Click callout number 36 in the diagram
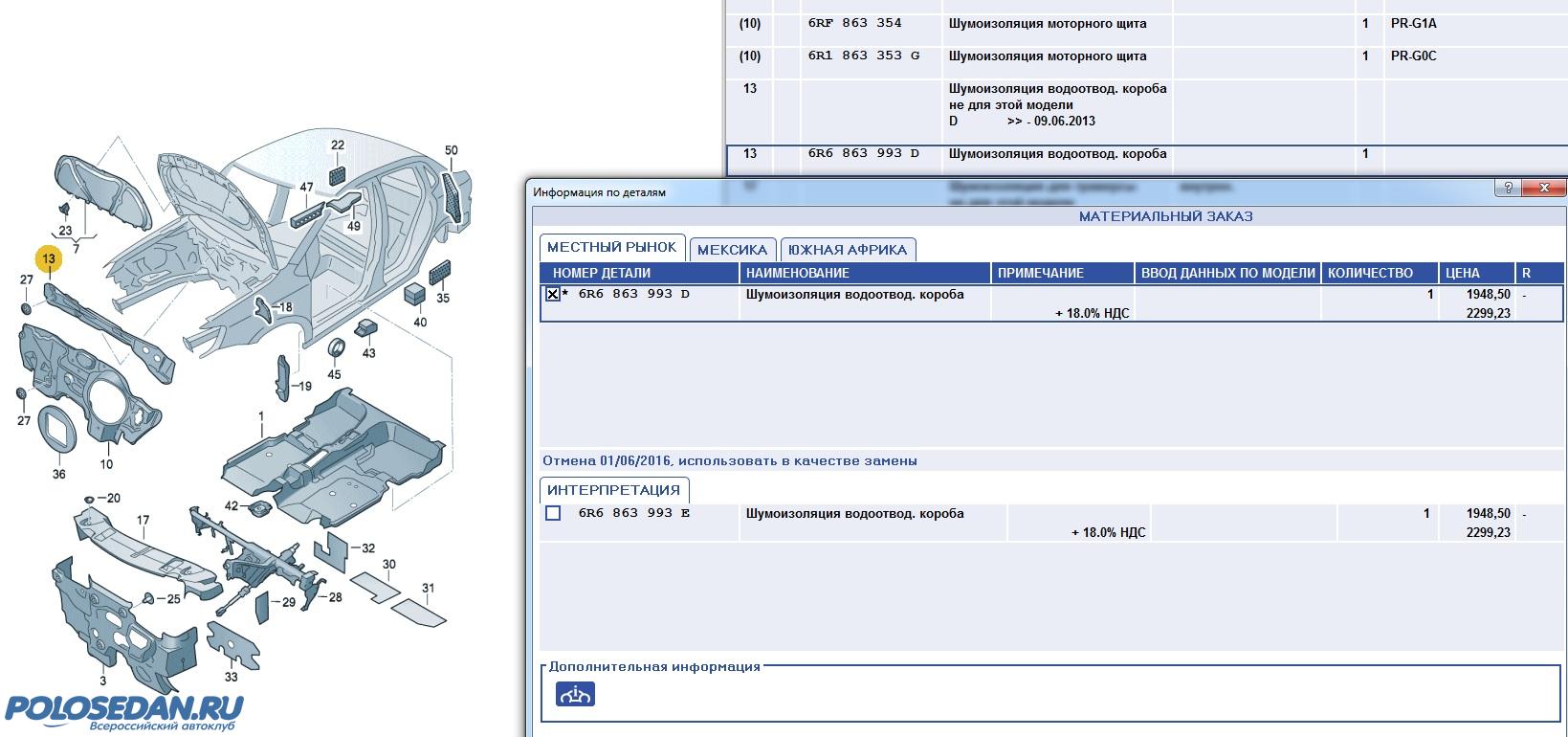 [58, 474]
